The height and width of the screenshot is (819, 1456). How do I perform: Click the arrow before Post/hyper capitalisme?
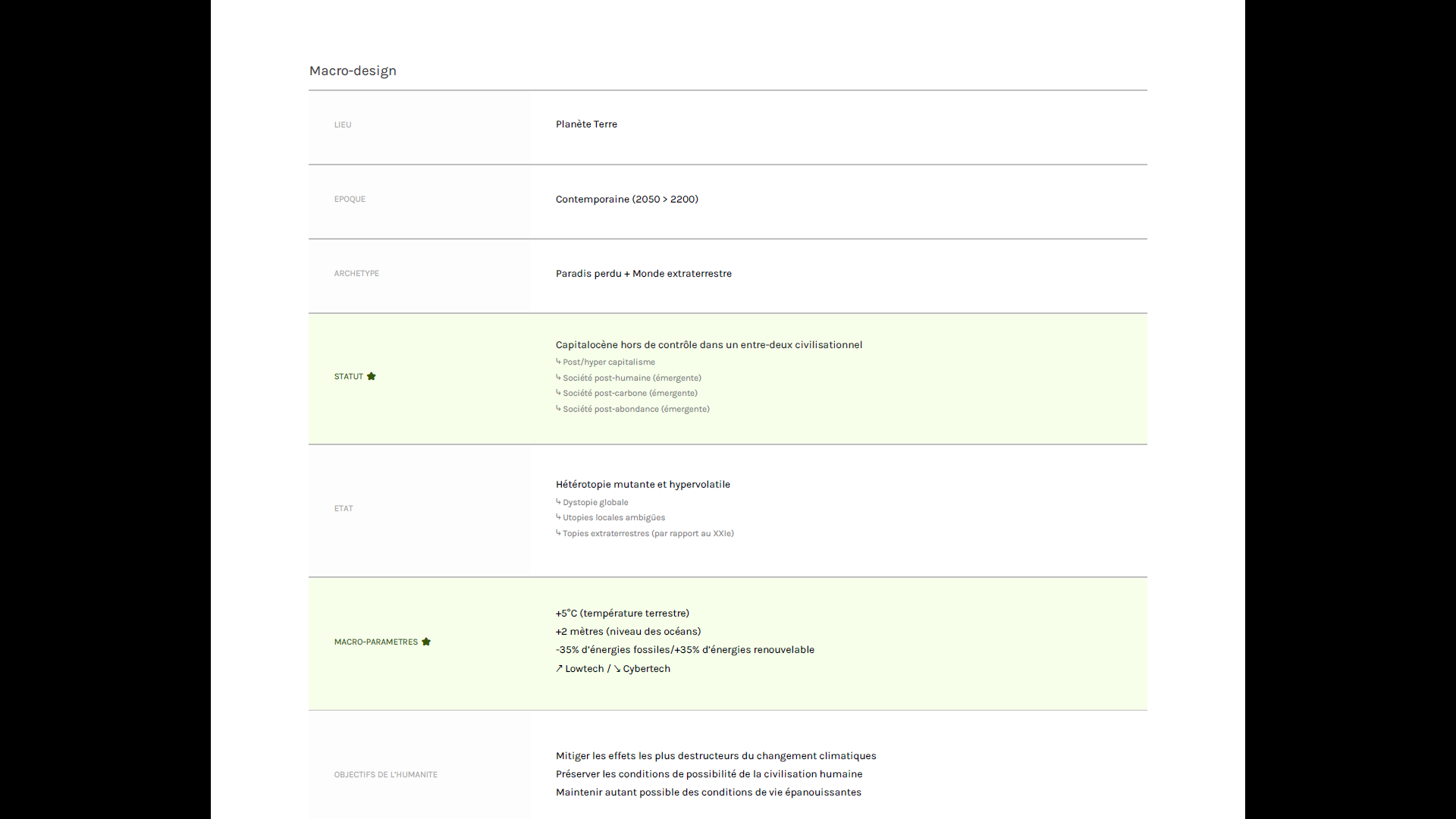click(558, 362)
